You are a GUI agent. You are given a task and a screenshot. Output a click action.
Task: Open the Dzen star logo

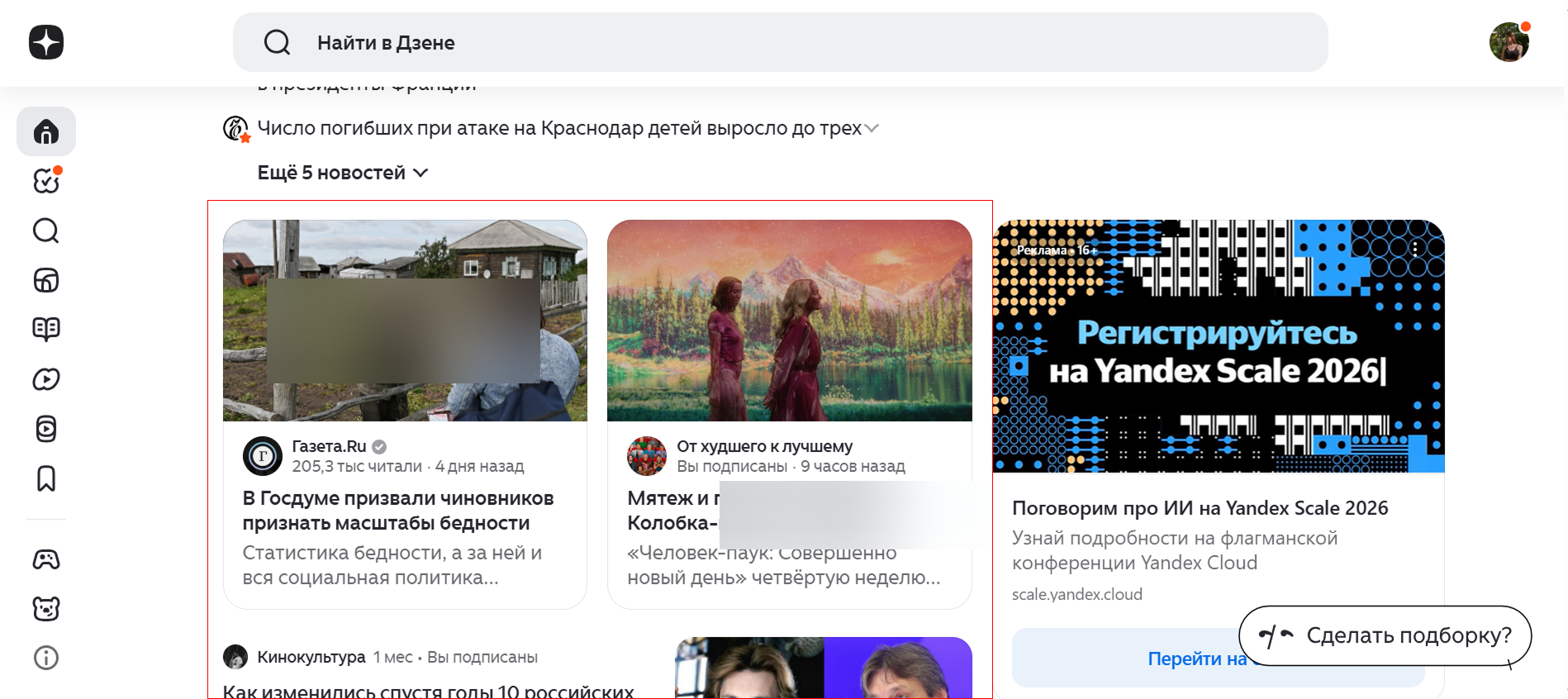46,42
